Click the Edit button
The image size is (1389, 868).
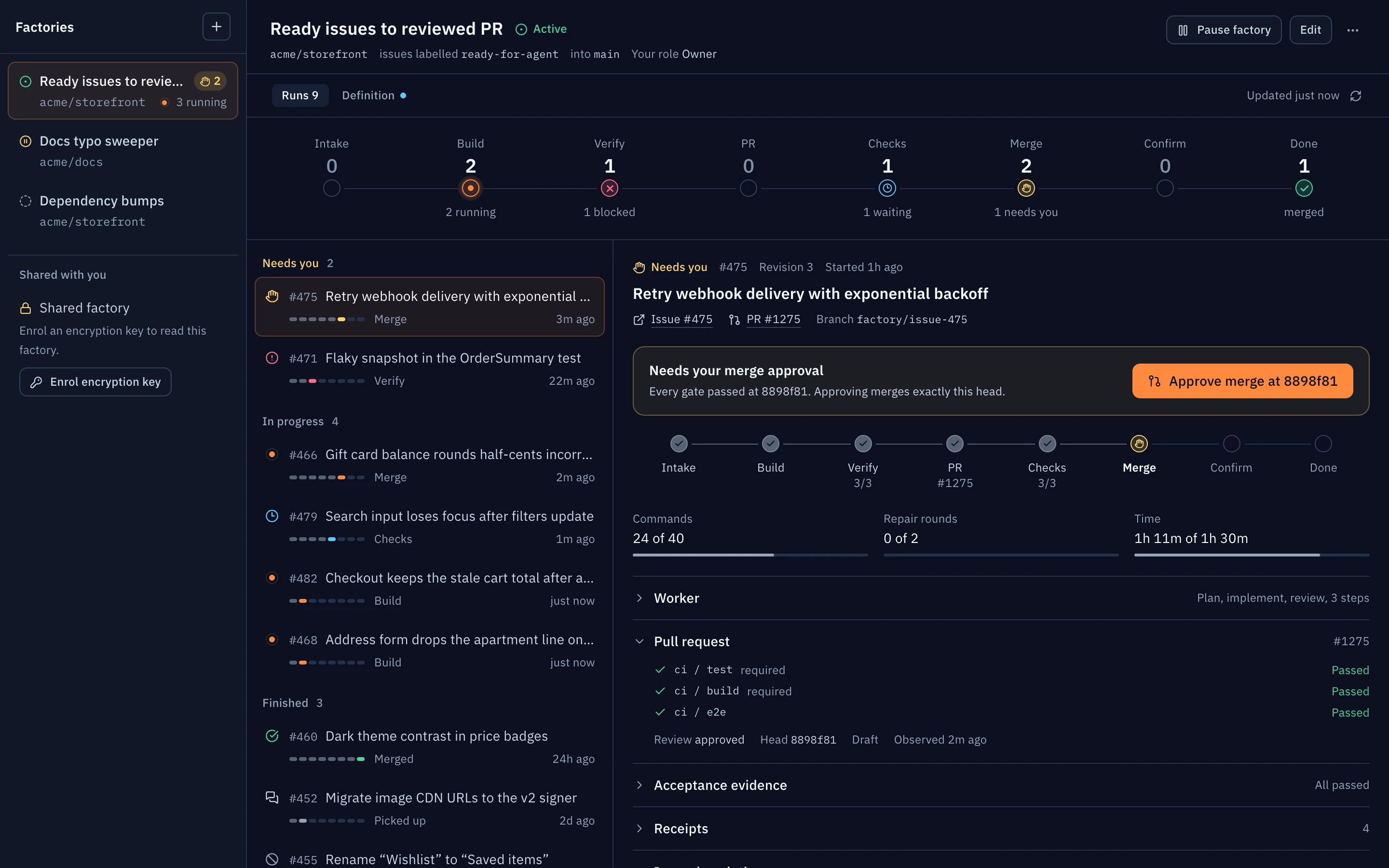pyautogui.click(x=1310, y=30)
